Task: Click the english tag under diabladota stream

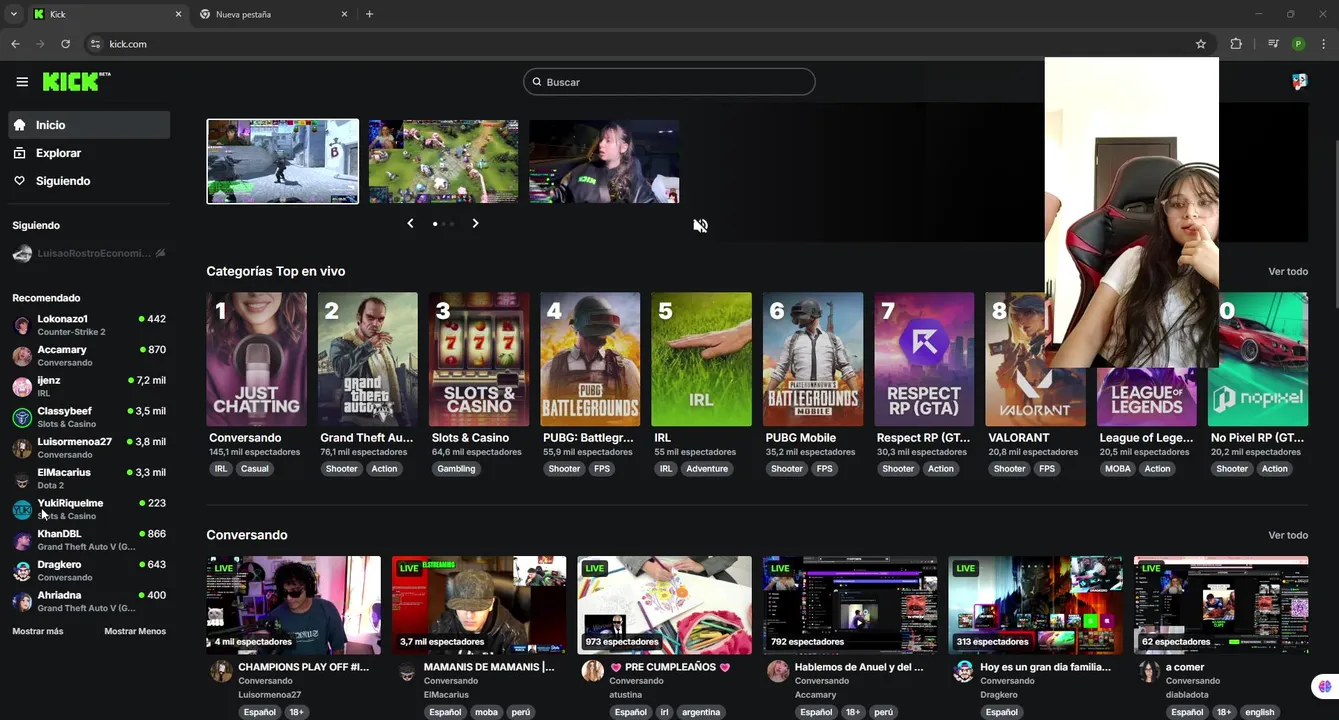Action: point(1259,712)
